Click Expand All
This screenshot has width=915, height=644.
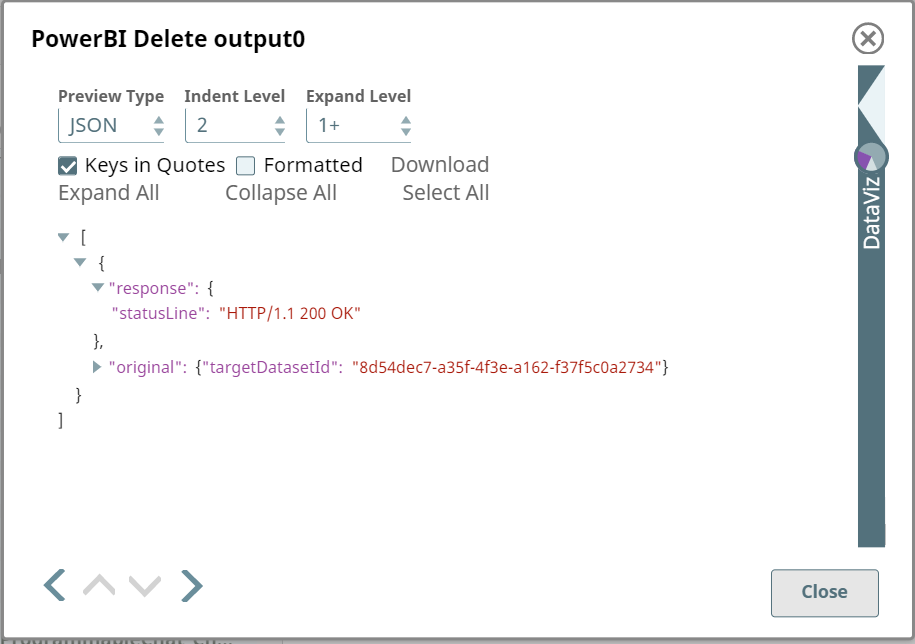pos(109,193)
